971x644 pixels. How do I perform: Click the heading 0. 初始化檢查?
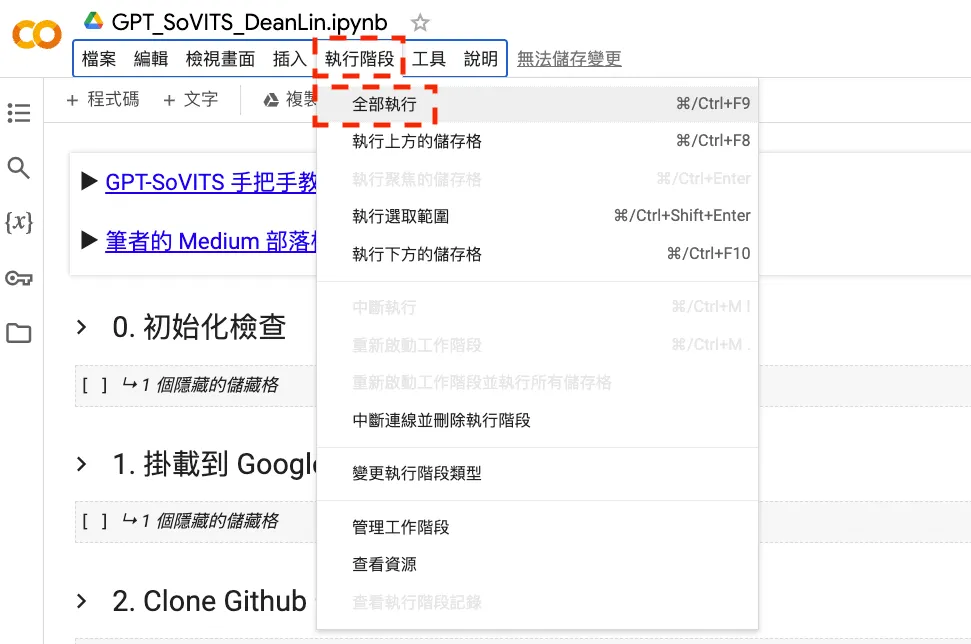click(199, 327)
